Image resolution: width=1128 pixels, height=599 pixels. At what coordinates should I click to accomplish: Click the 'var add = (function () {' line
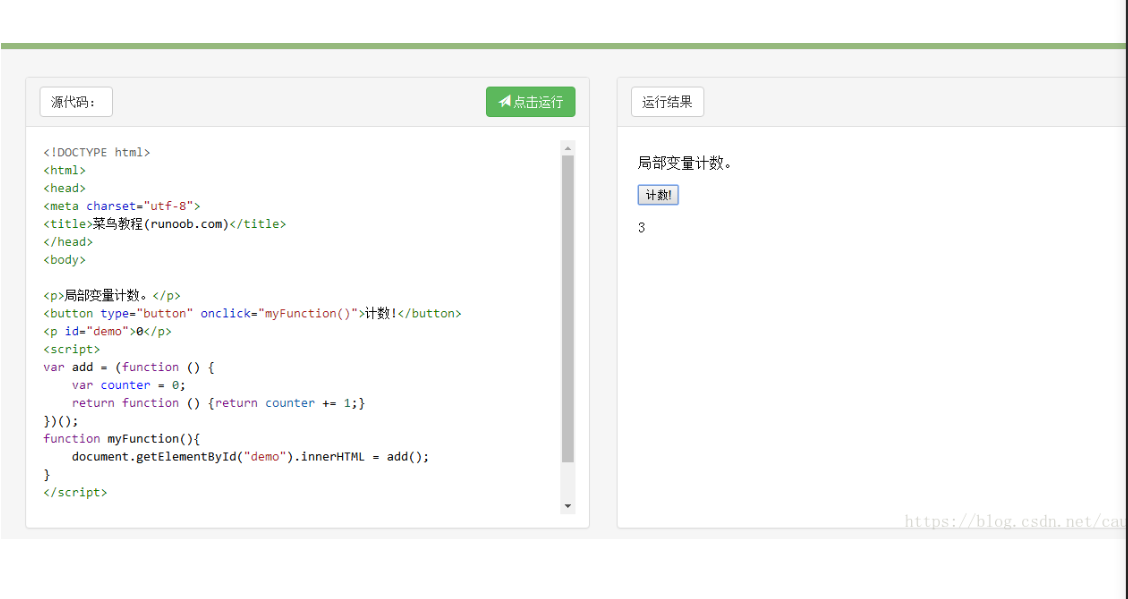(129, 367)
